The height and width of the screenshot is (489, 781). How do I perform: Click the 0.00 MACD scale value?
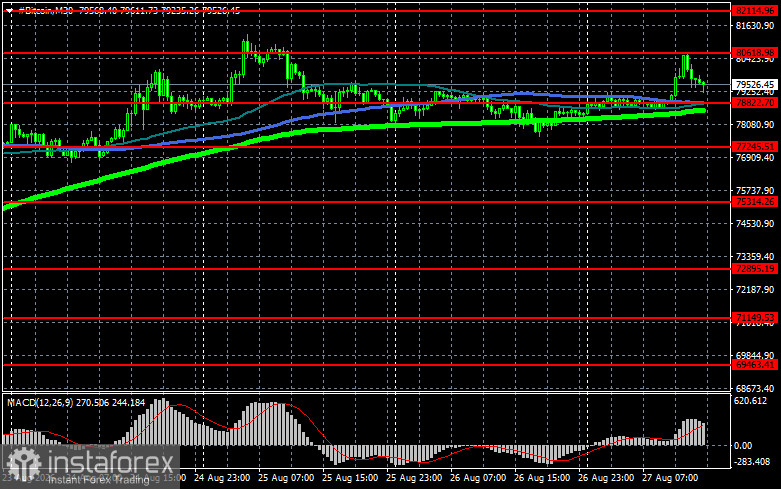[743, 446]
